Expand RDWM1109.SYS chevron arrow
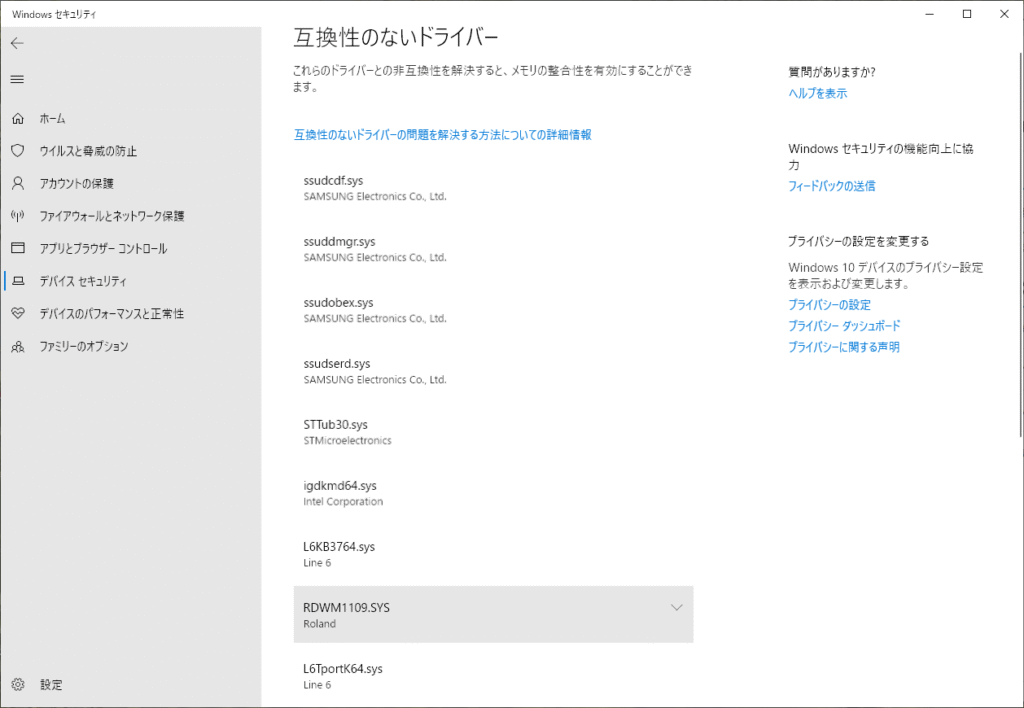Image resolution: width=1024 pixels, height=708 pixels. [x=676, y=607]
